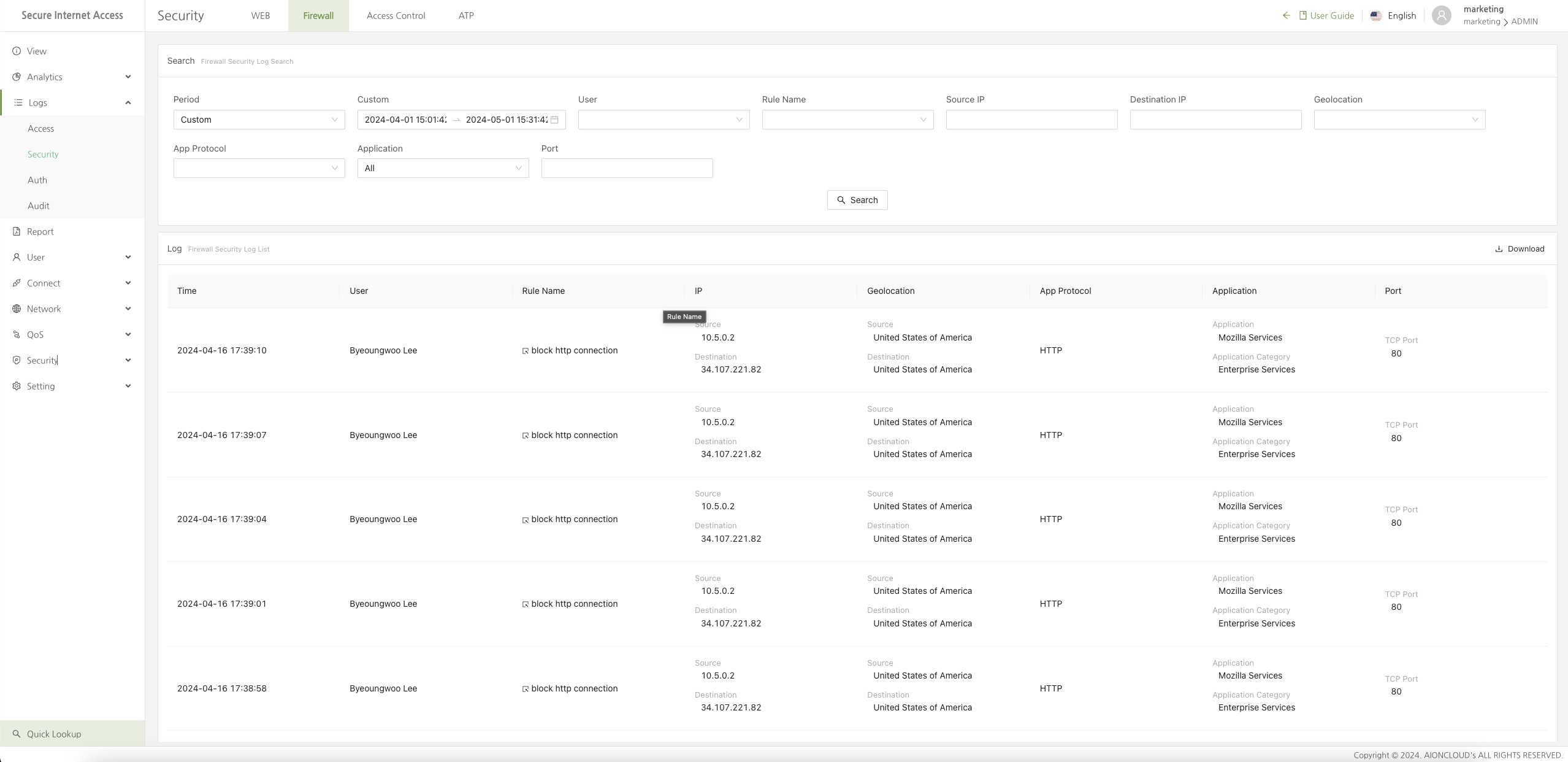
Task: Click the Report document icon
Action: [x=17, y=231]
